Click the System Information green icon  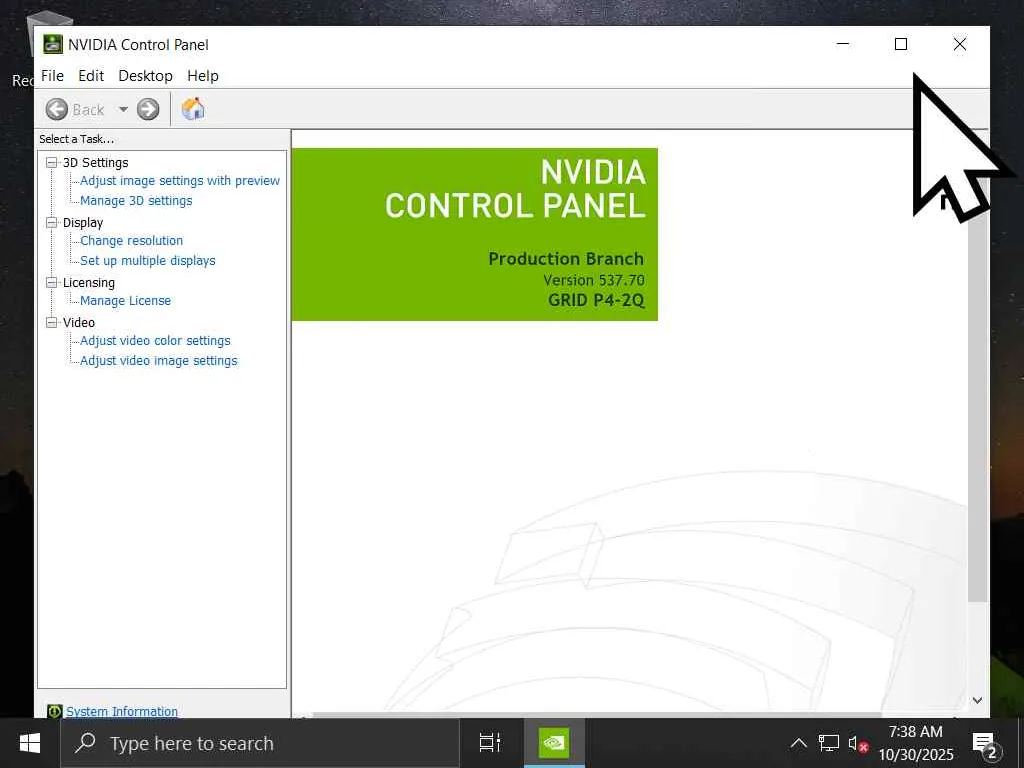(x=55, y=711)
